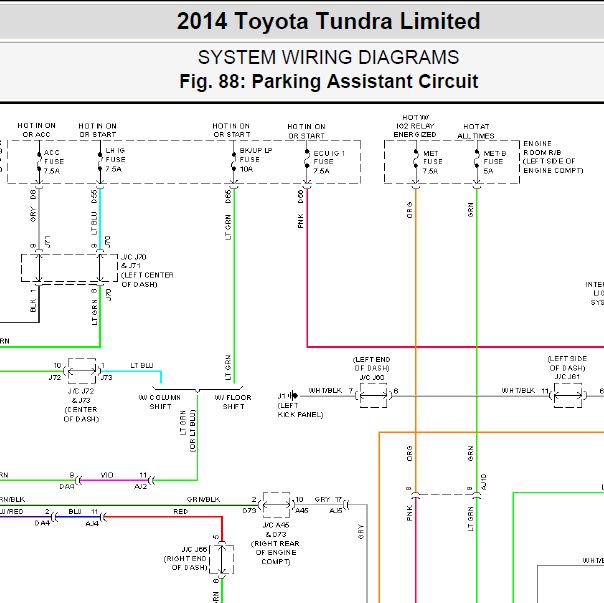The image size is (604, 603).
Task: Select 'J/C A45 & D73 (RIGHT REAR OF ENGINE COMPT)' label
Action: coord(275,543)
